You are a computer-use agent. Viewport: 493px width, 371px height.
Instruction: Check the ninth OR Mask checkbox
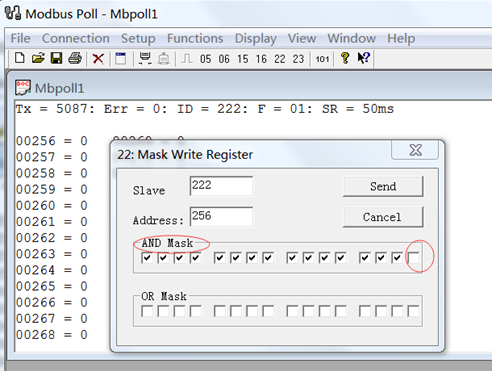click(292, 311)
